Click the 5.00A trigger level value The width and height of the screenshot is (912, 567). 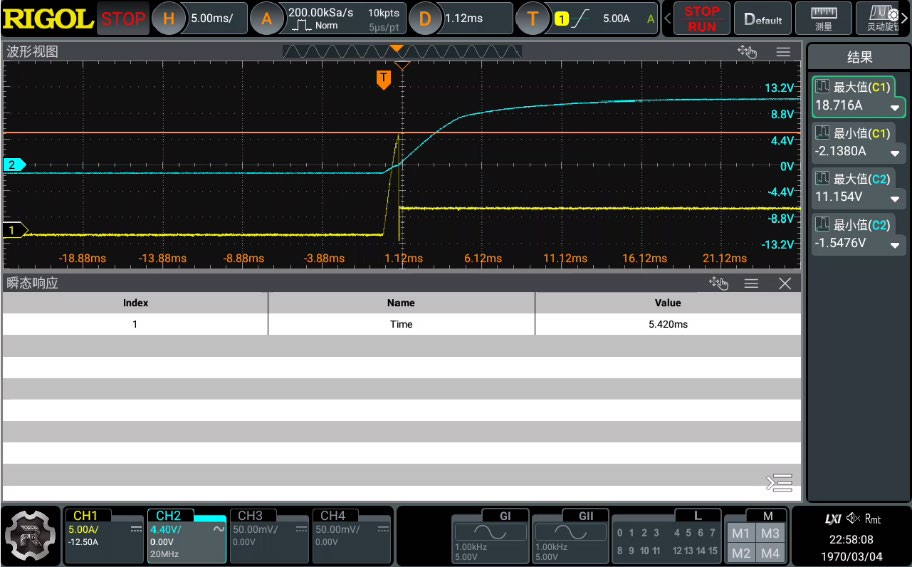[x=616, y=19]
